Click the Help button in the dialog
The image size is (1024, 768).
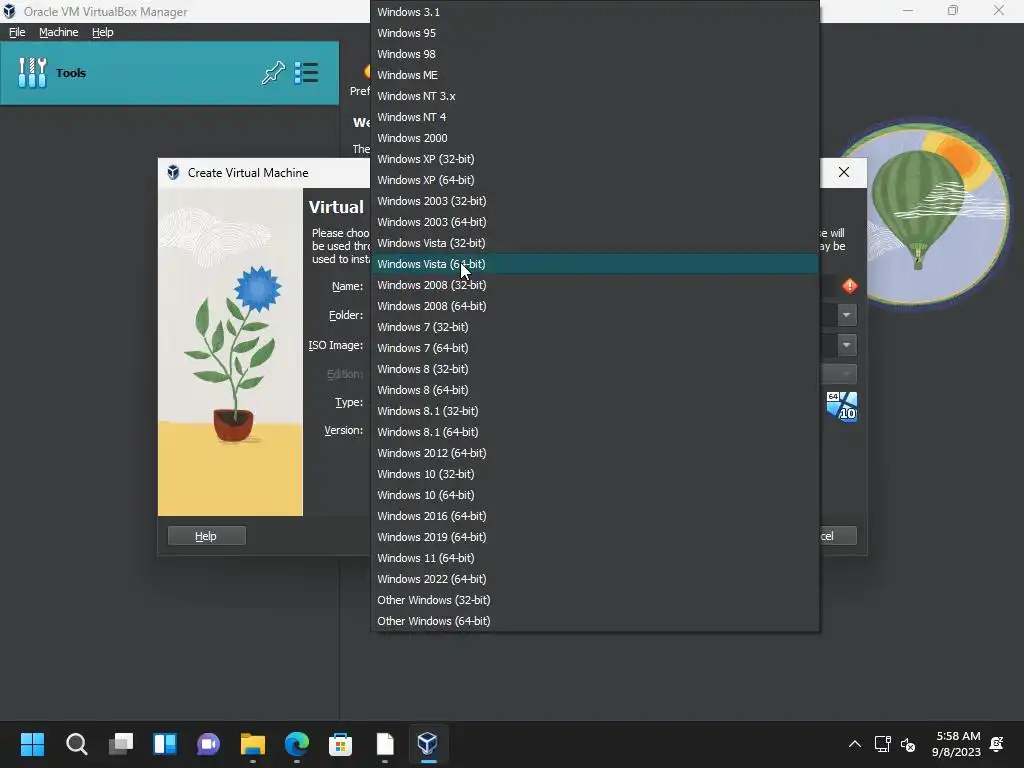click(x=206, y=536)
